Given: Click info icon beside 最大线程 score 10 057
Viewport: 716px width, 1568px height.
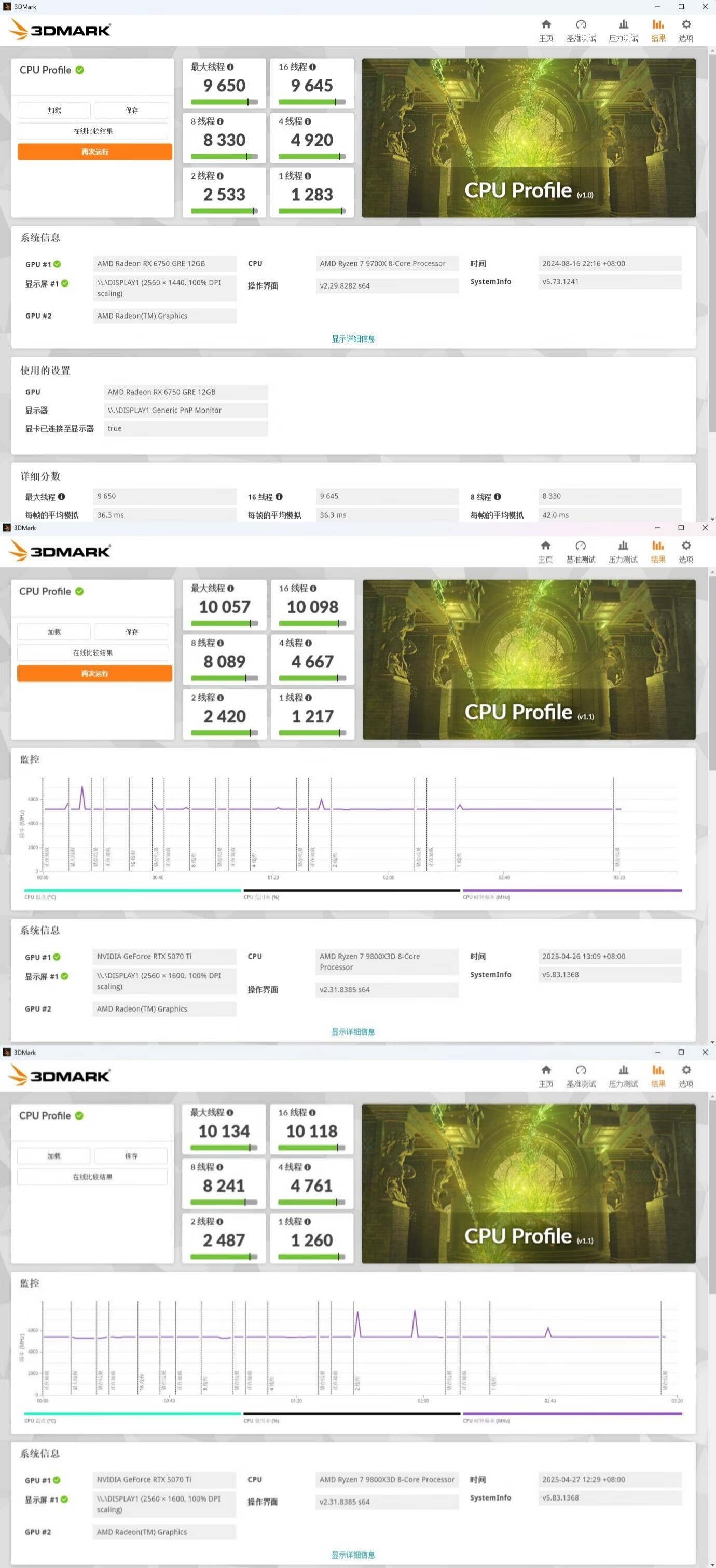Looking at the screenshot, I should point(230,588).
